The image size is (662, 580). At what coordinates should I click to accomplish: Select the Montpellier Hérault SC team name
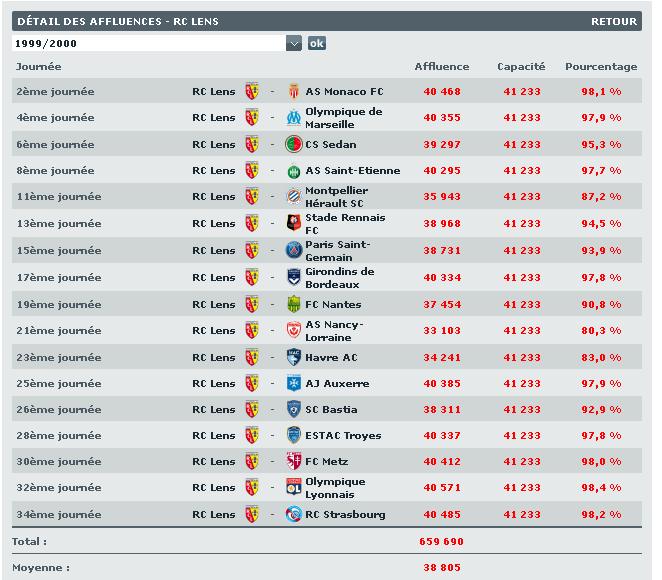pyautogui.click(x=336, y=197)
